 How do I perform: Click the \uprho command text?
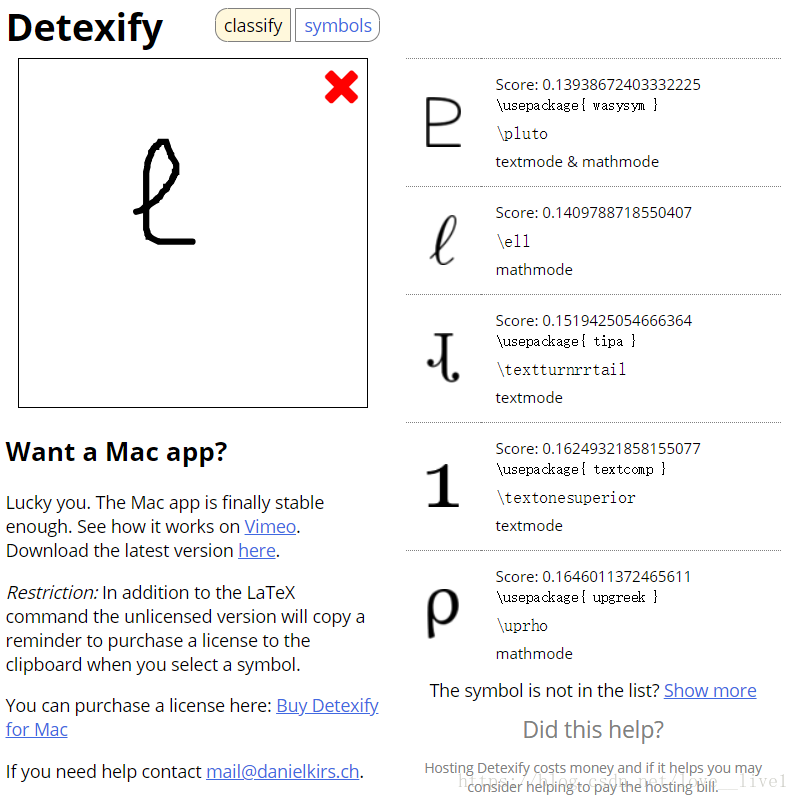click(x=522, y=626)
